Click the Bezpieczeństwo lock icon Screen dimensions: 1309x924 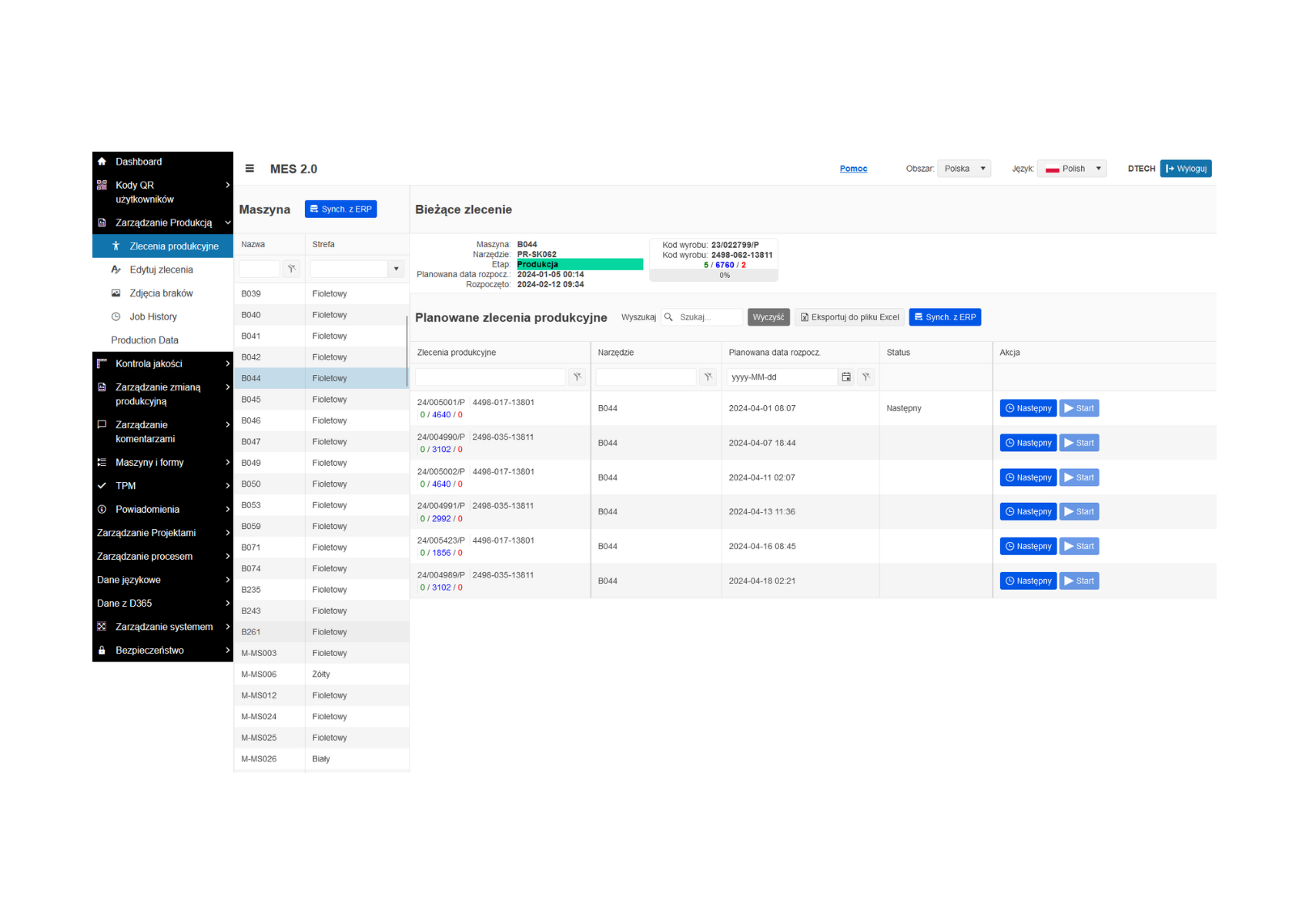[102, 651]
